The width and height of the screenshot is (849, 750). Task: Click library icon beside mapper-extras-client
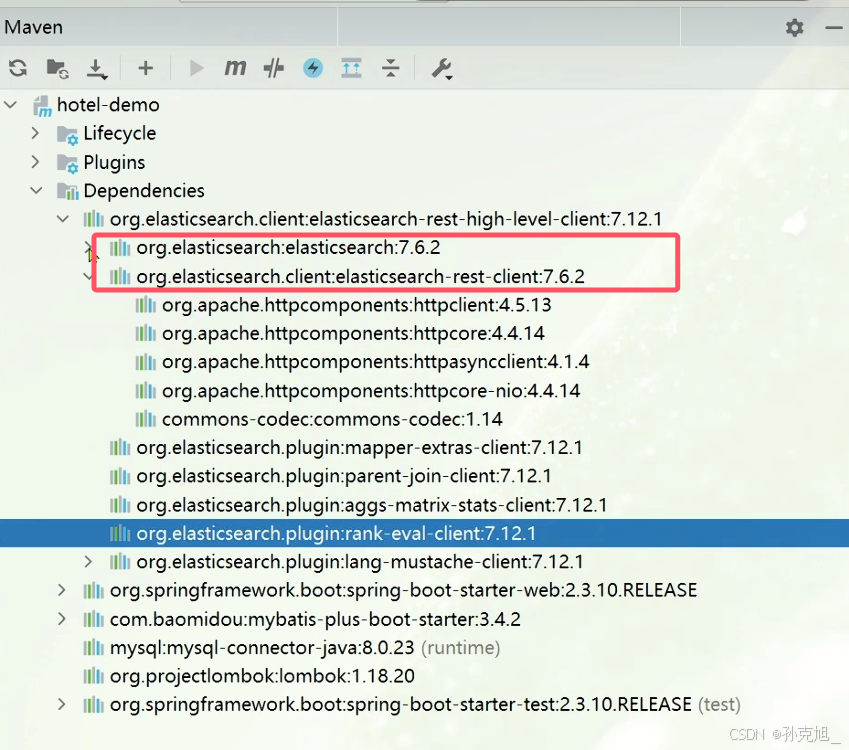pos(120,447)
